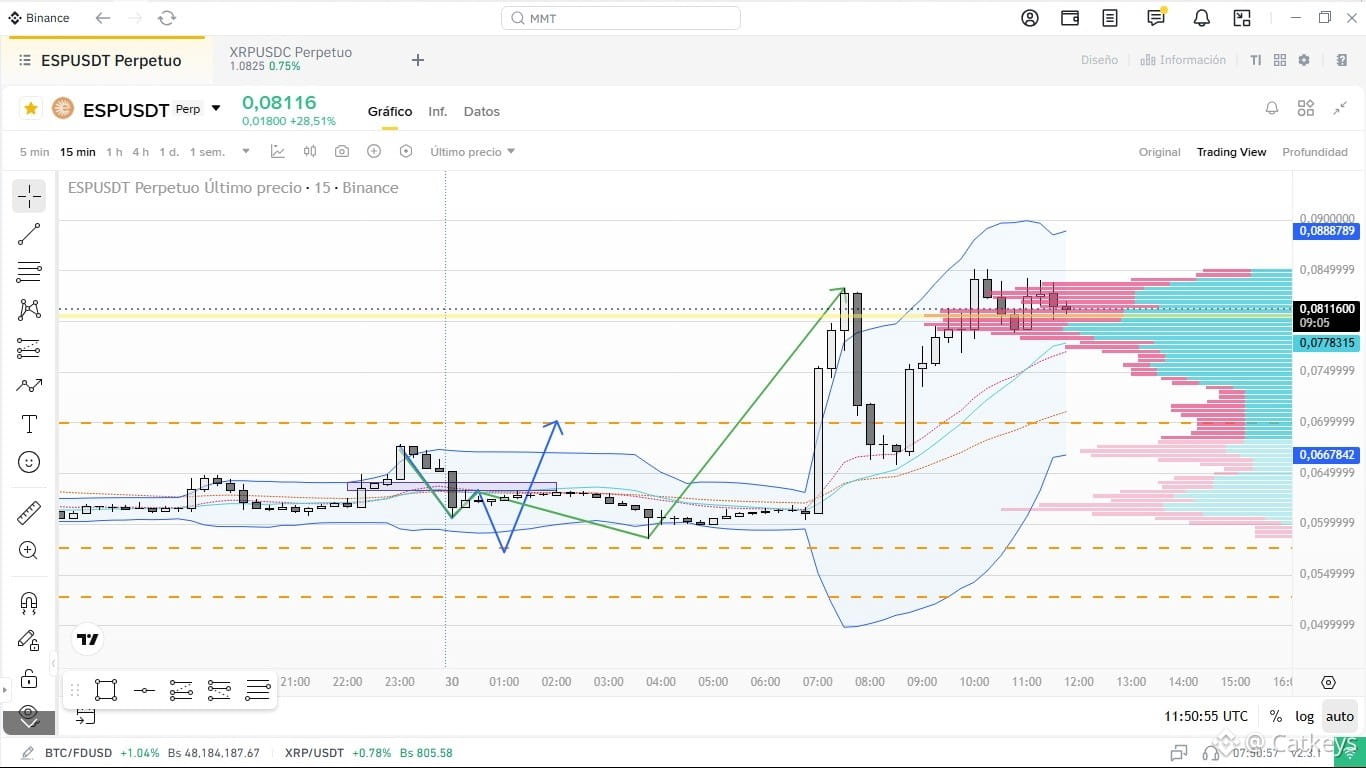Expand the ESPUSDT pair selector dropdown
Image resolution: width=1366 pixels, height=768 pixels.
coord(216,109)
